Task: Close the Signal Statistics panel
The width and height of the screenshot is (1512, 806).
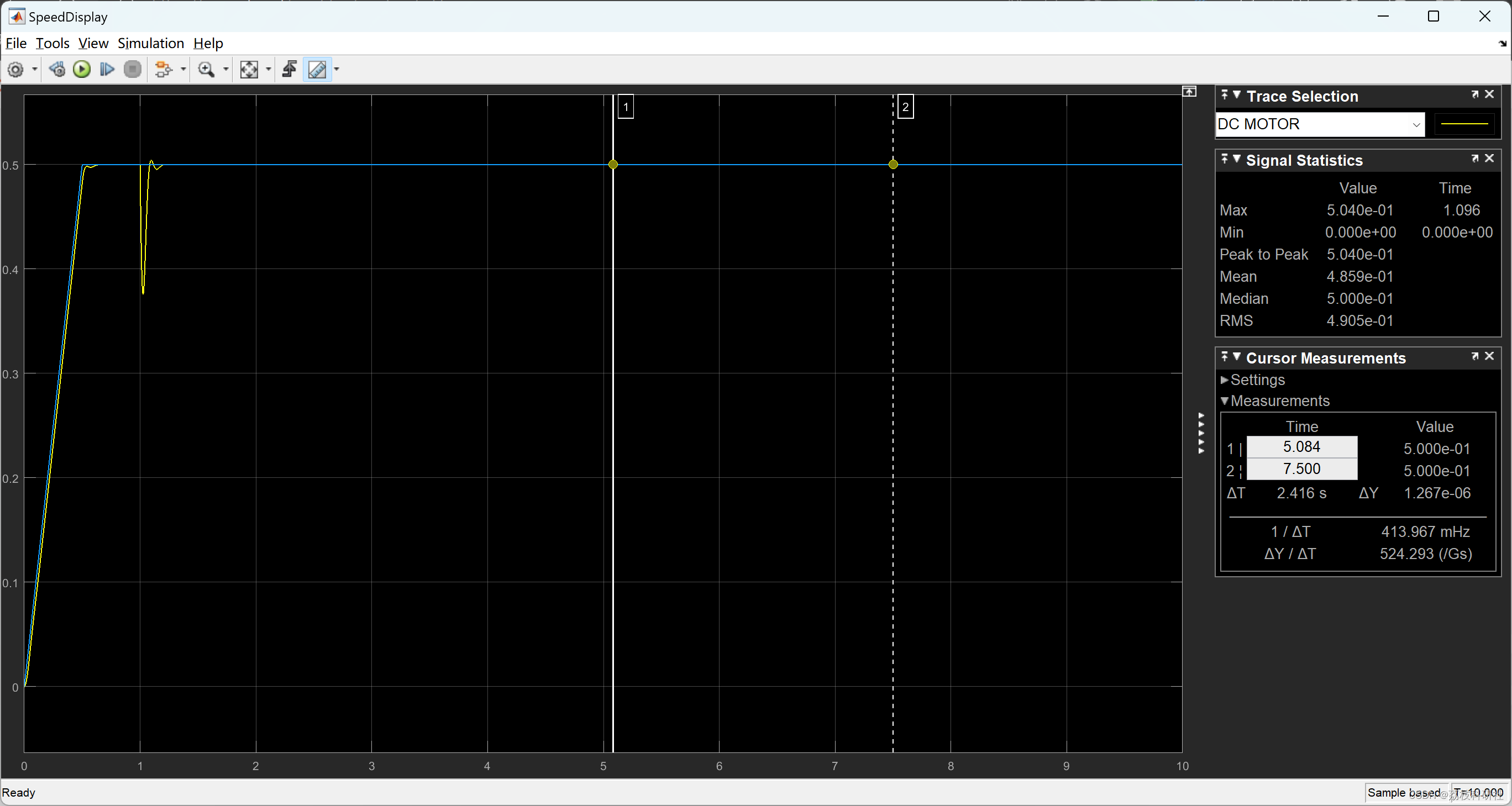Action: [1491, 159]
